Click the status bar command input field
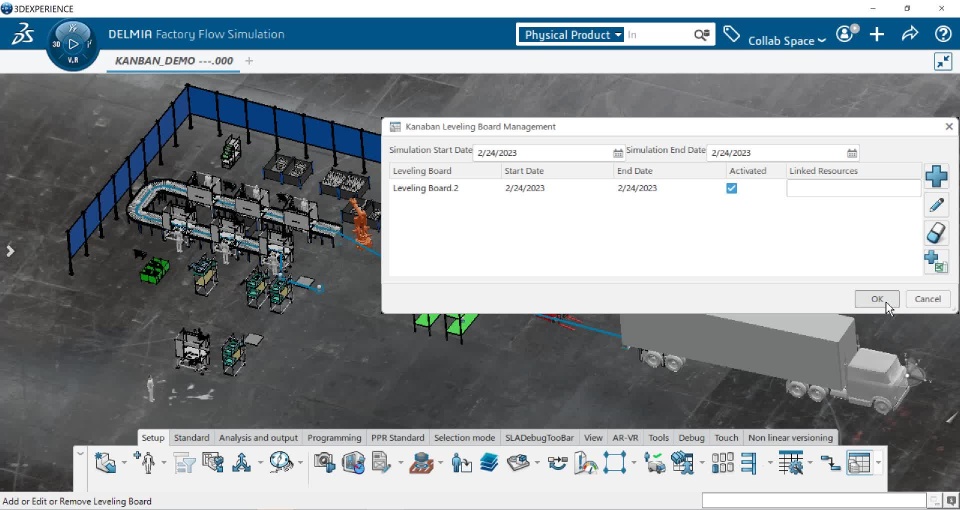Image resolution: width=960 pixels, height=510 pixels. pos(814,500)
